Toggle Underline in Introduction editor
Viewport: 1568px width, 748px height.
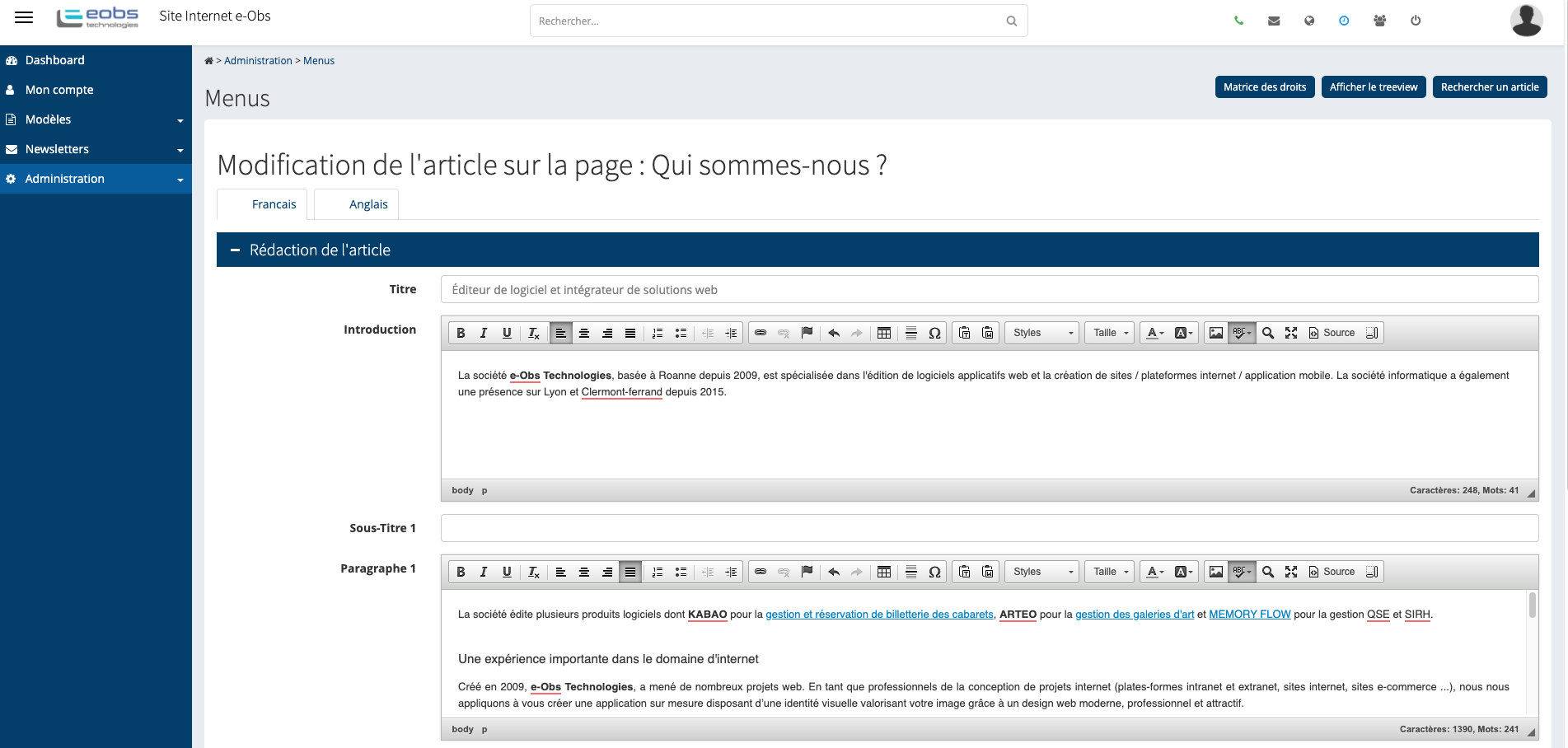coord(507,333)
